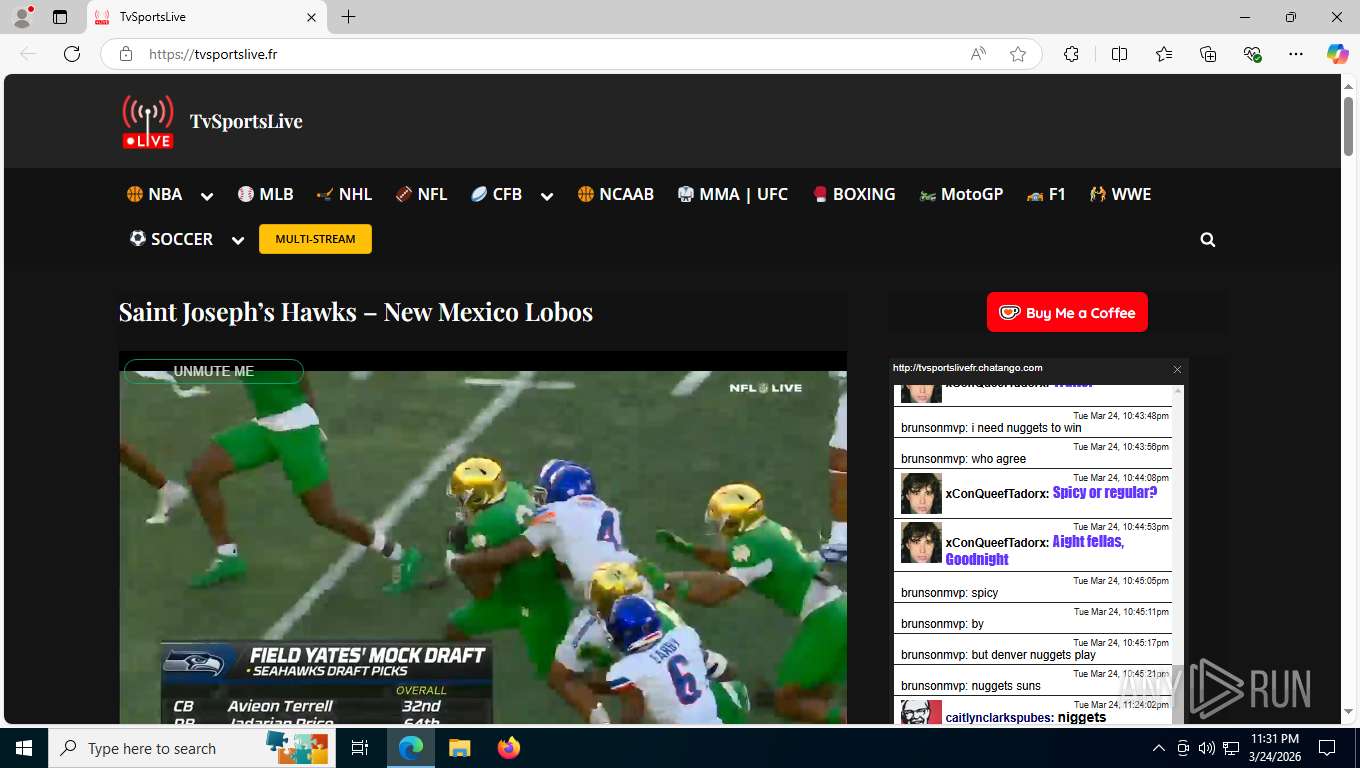The height and width of the screenshot is (768, 1360).
Task: Click the TvSportsLive site title link
Action: point(246,121)
